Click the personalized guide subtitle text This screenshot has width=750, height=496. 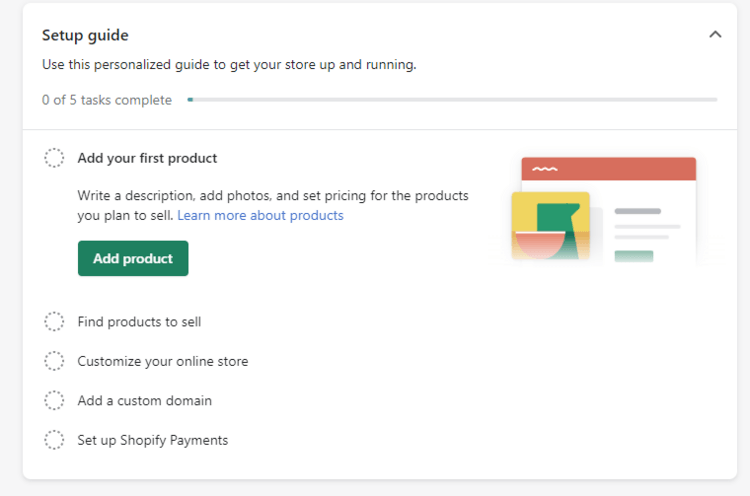(229, 65)
